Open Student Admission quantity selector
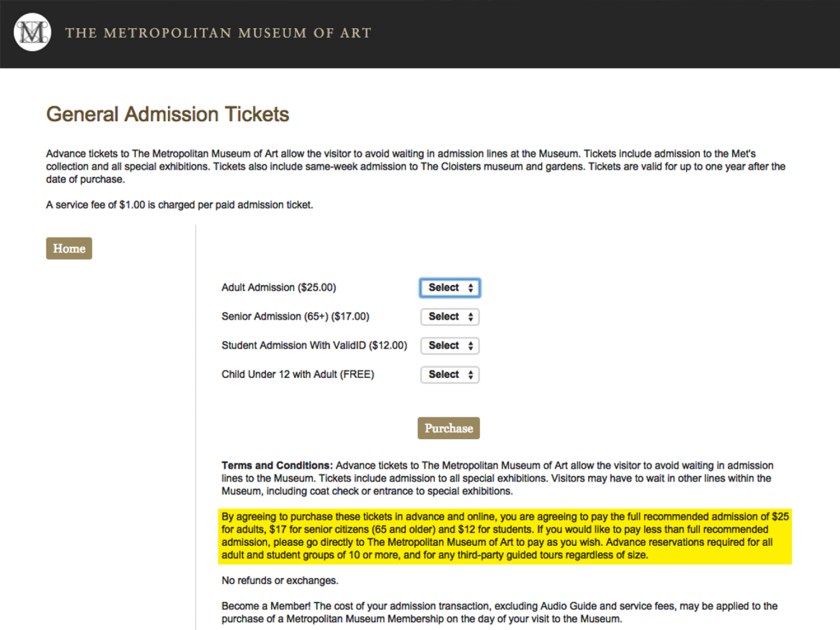The width and height of the screenshot is (840, 630). pos(449,346)
